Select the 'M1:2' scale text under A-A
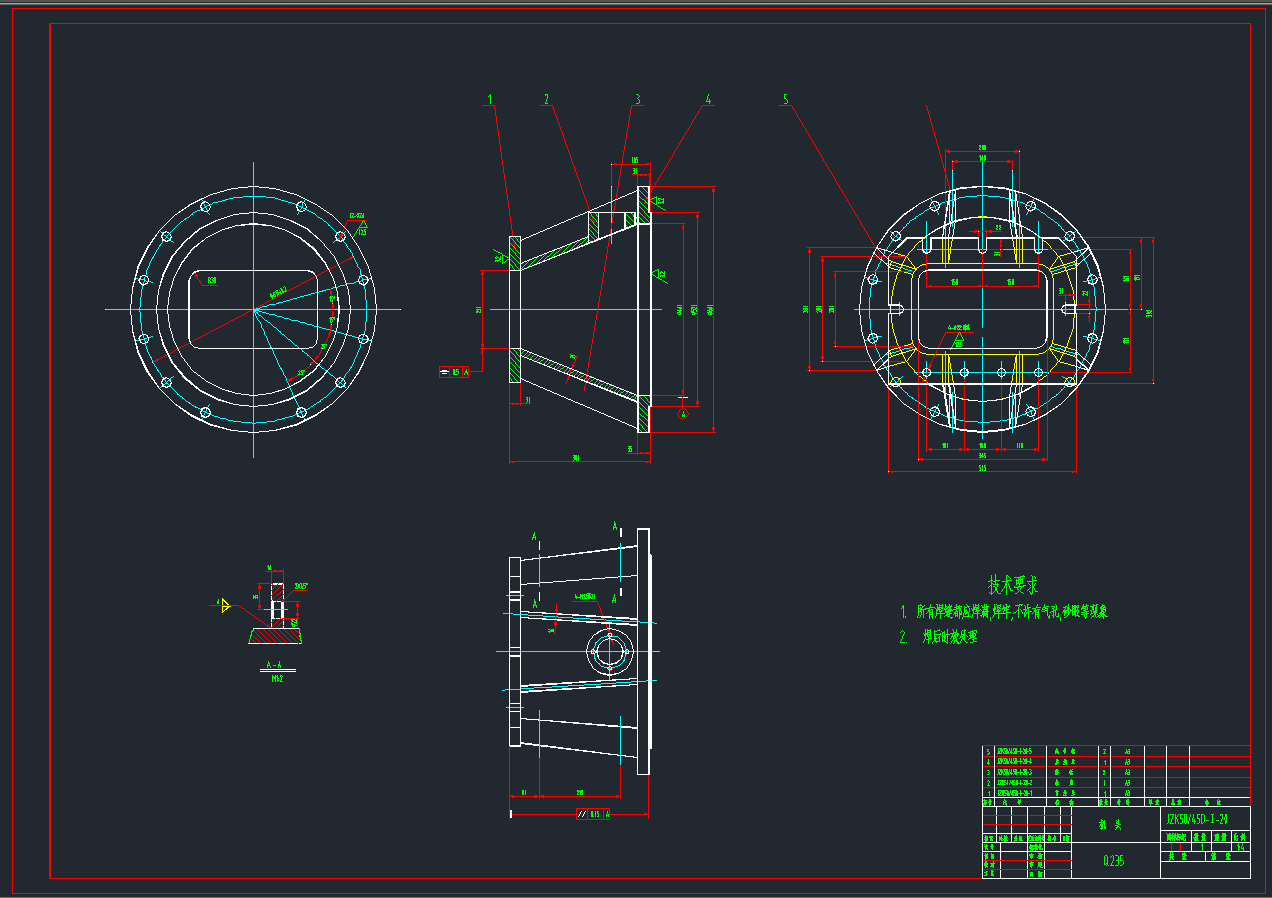Viewport: 1272px width, 898px height. point(278,678)
